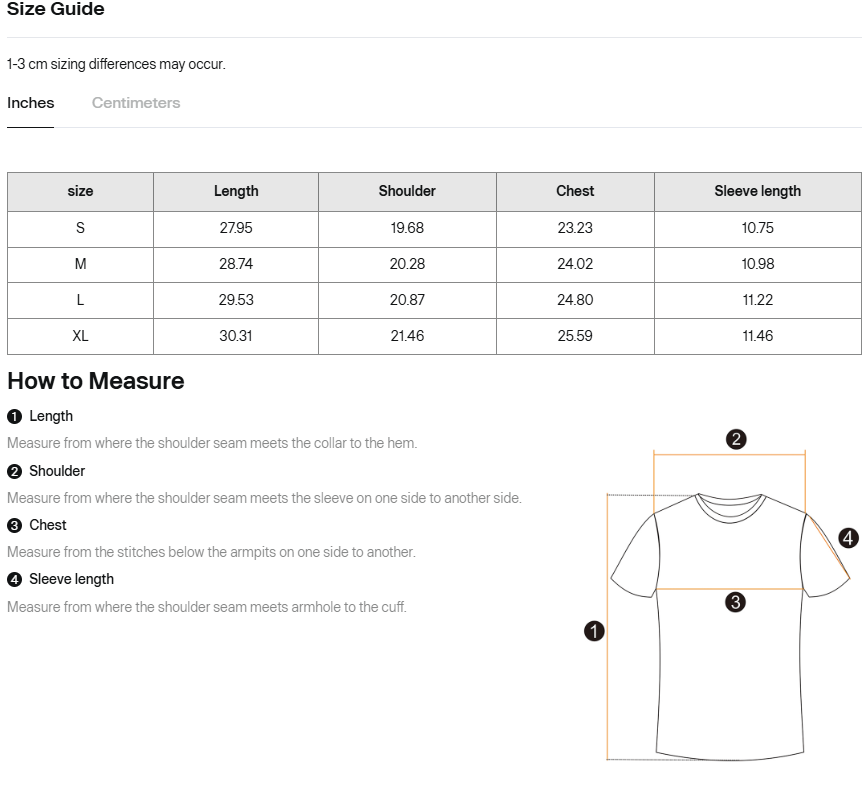868x803 pixels.
Task: Click the How to Measure heading
Action: pos(96,381)
